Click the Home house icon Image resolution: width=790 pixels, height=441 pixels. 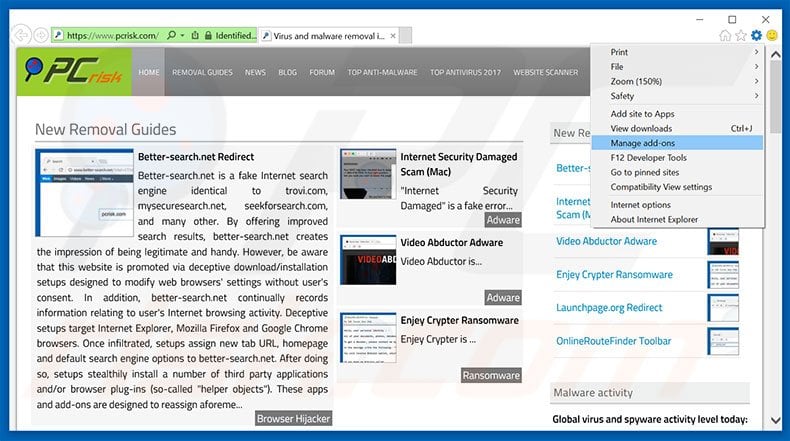coord(725,35)
